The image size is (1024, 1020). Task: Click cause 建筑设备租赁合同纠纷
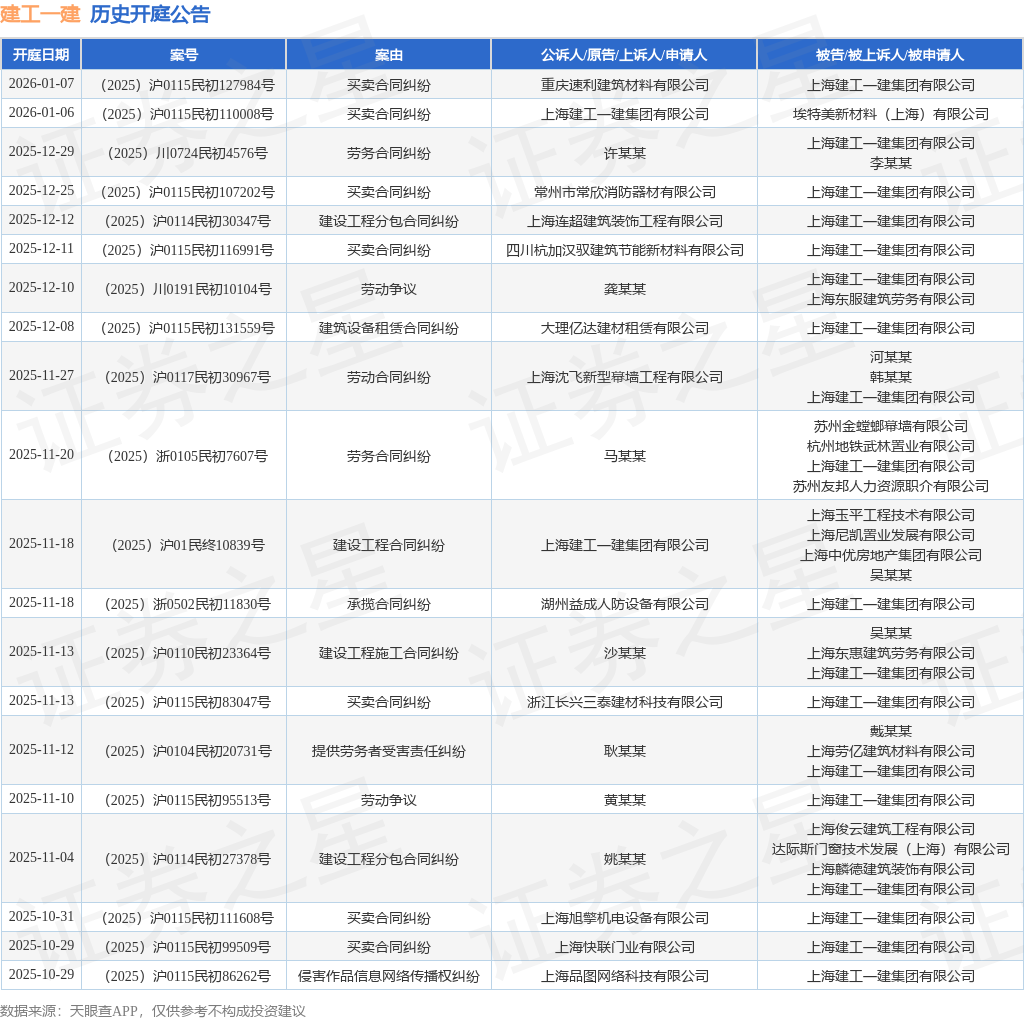389,328
